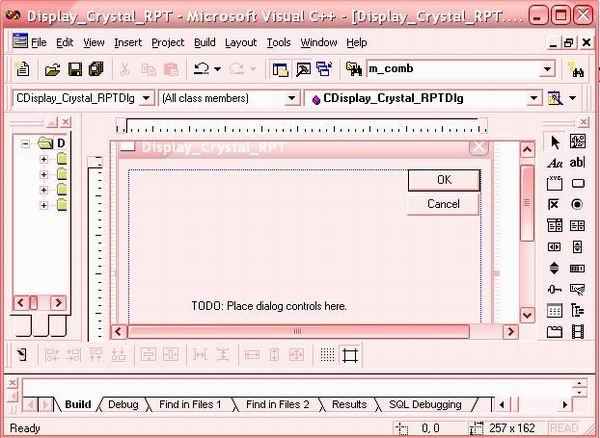Test the dialog with the Test icon
Viewport: 600px width, 438px height.
click(x=23, y=355)
